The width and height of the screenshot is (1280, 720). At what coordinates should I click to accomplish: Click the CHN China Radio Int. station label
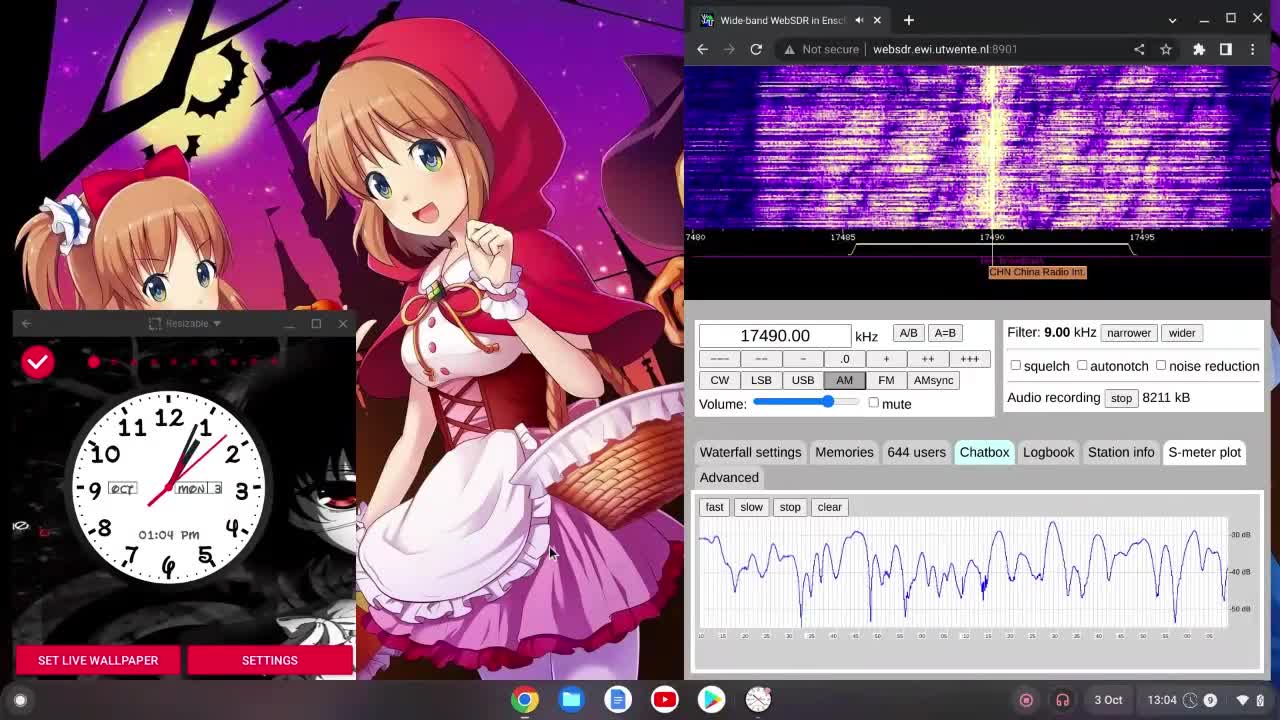tap(1037, 272)
